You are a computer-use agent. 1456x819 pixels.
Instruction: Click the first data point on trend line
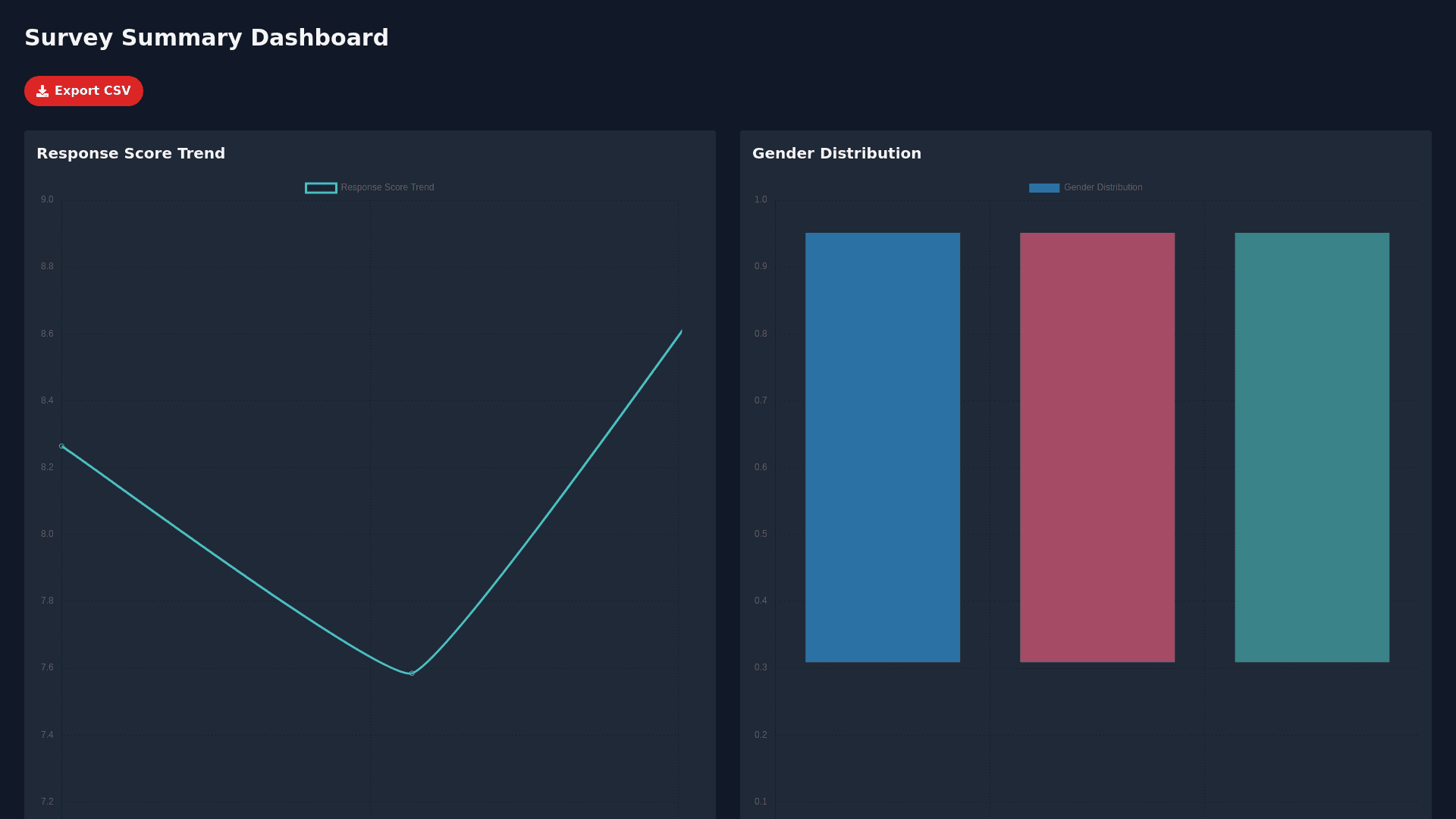(62, 446)
